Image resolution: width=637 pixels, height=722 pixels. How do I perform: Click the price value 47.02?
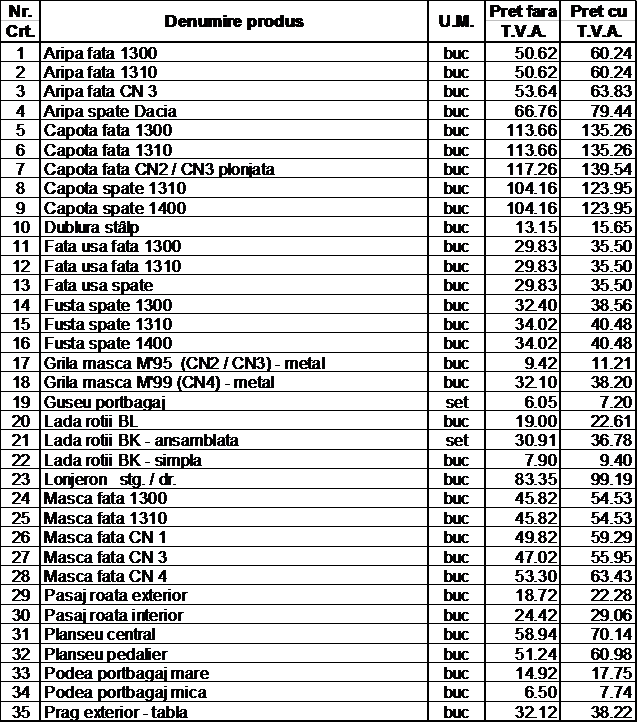point(536,557)
